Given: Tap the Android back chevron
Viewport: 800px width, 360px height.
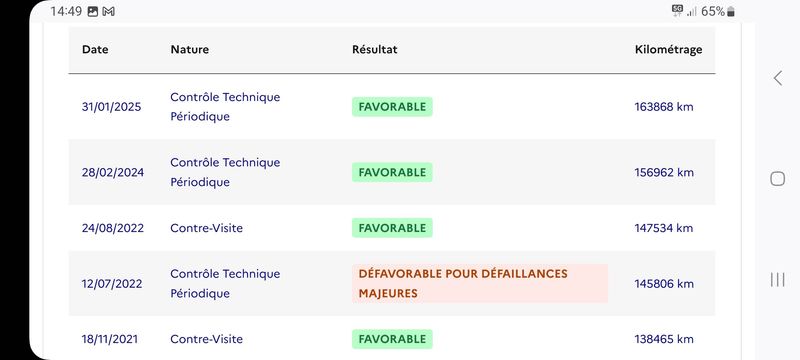Looking at the screenshot, I should (778, 78).
